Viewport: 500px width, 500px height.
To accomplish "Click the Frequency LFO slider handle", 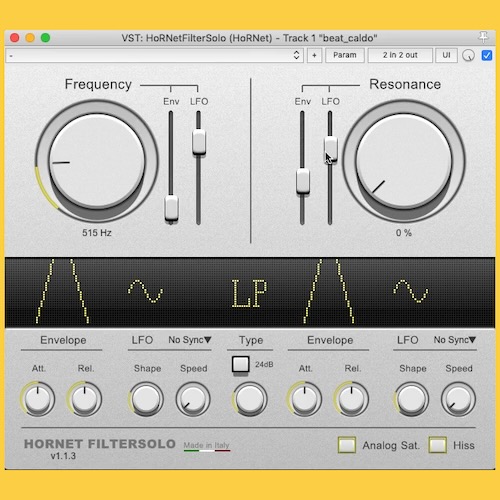I will [x=199, y=142].
